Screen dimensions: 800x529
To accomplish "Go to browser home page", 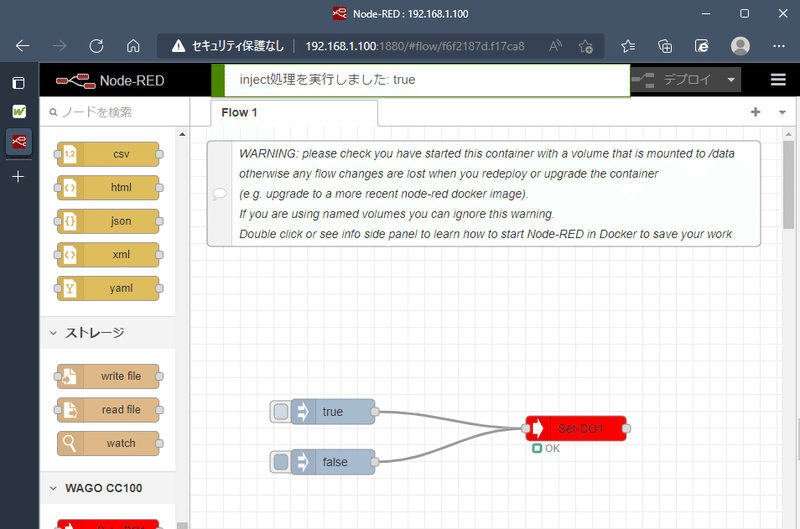I will [133, 46].
